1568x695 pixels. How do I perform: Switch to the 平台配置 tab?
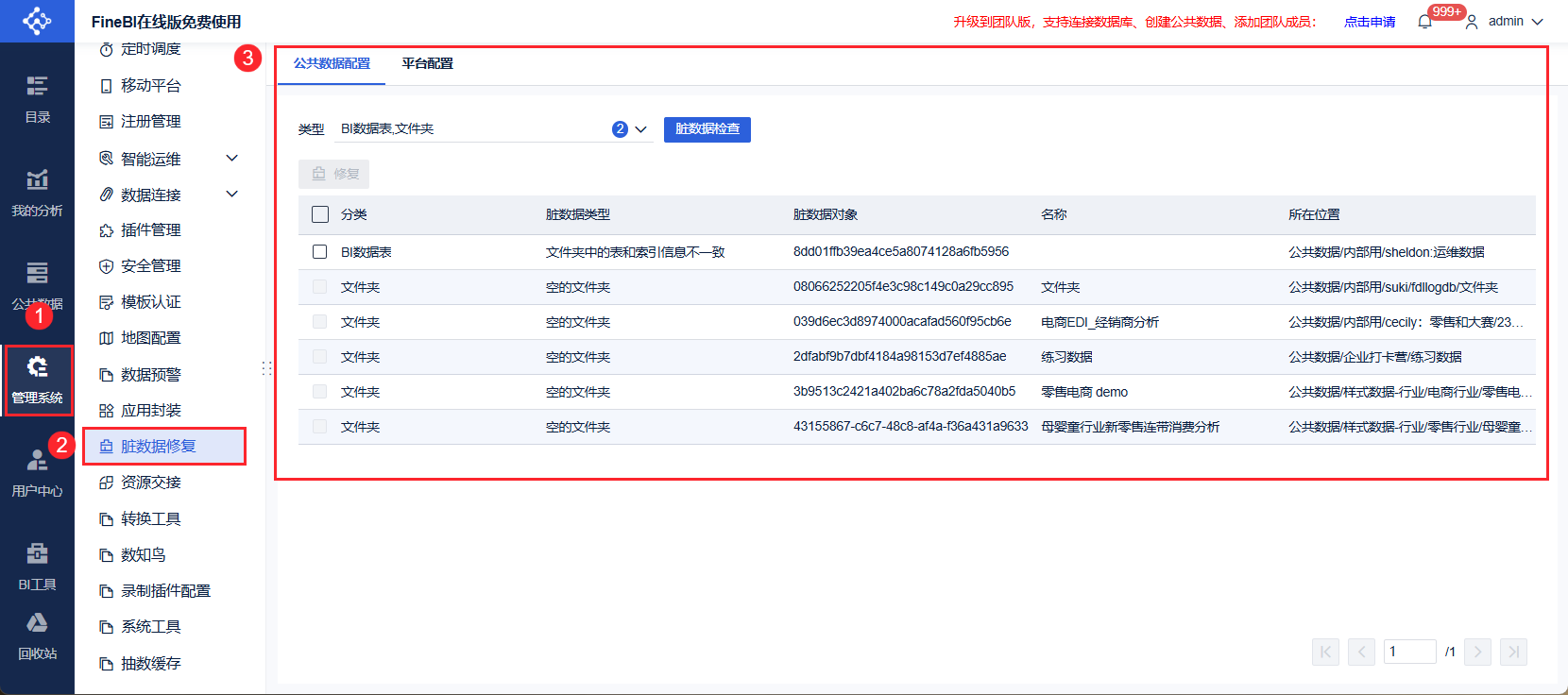427,63
